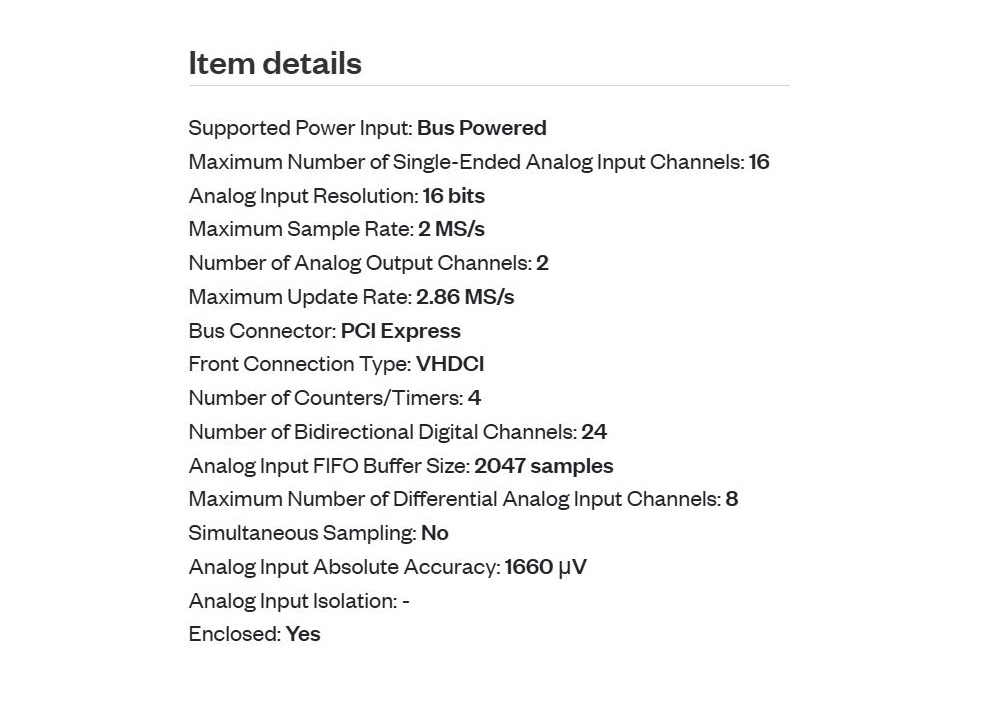Click the Front Connection Type VHDCI value
1000x710 pixels.
(450, 364)
